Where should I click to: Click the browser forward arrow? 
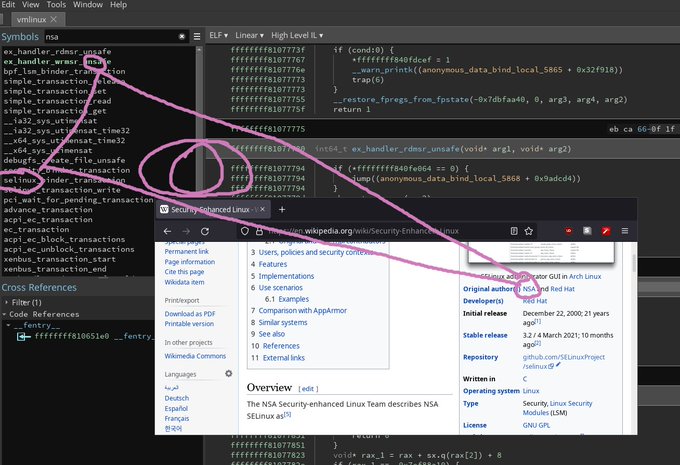[186, 231]
